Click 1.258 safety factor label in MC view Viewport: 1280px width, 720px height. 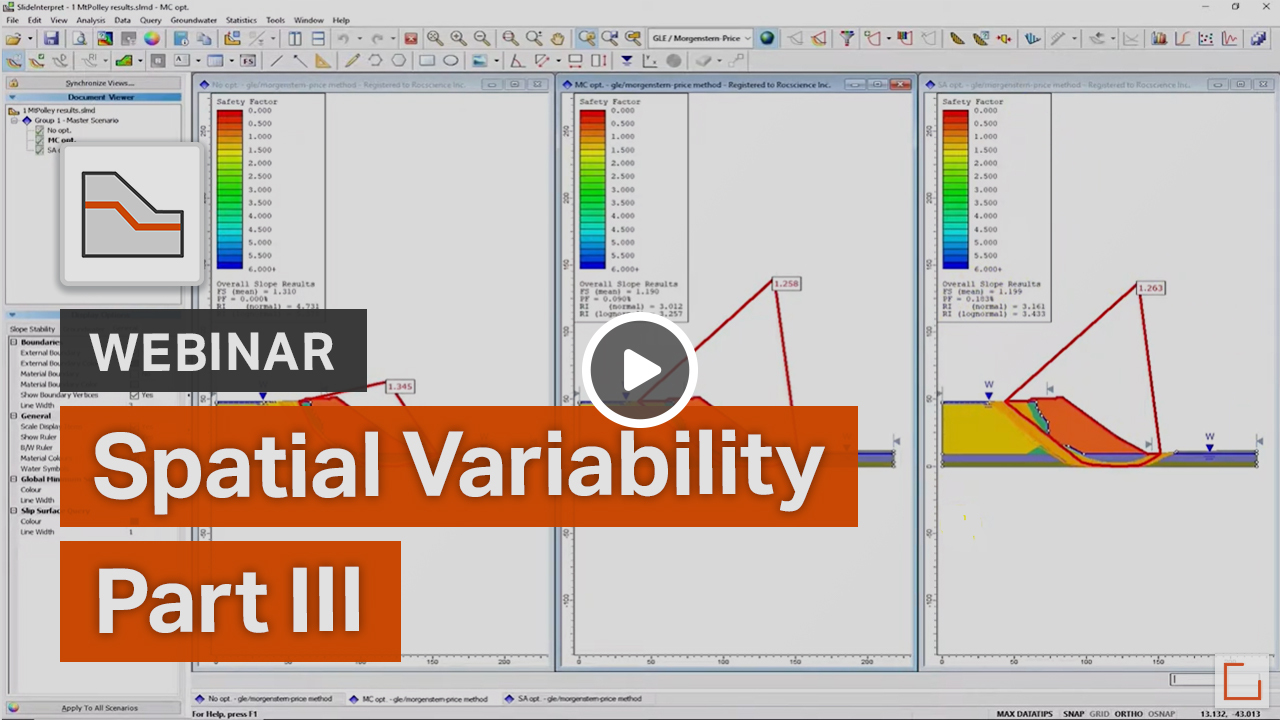786,285
